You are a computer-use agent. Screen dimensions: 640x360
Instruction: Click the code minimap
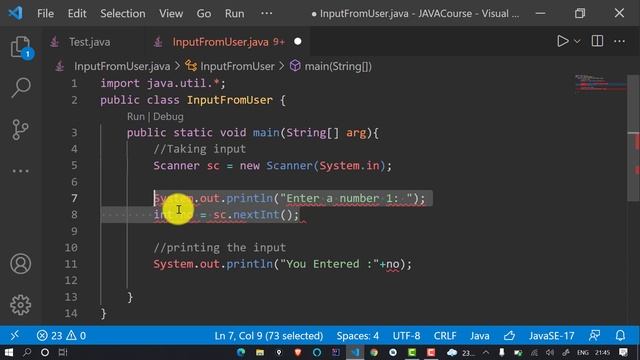(600, 84)
